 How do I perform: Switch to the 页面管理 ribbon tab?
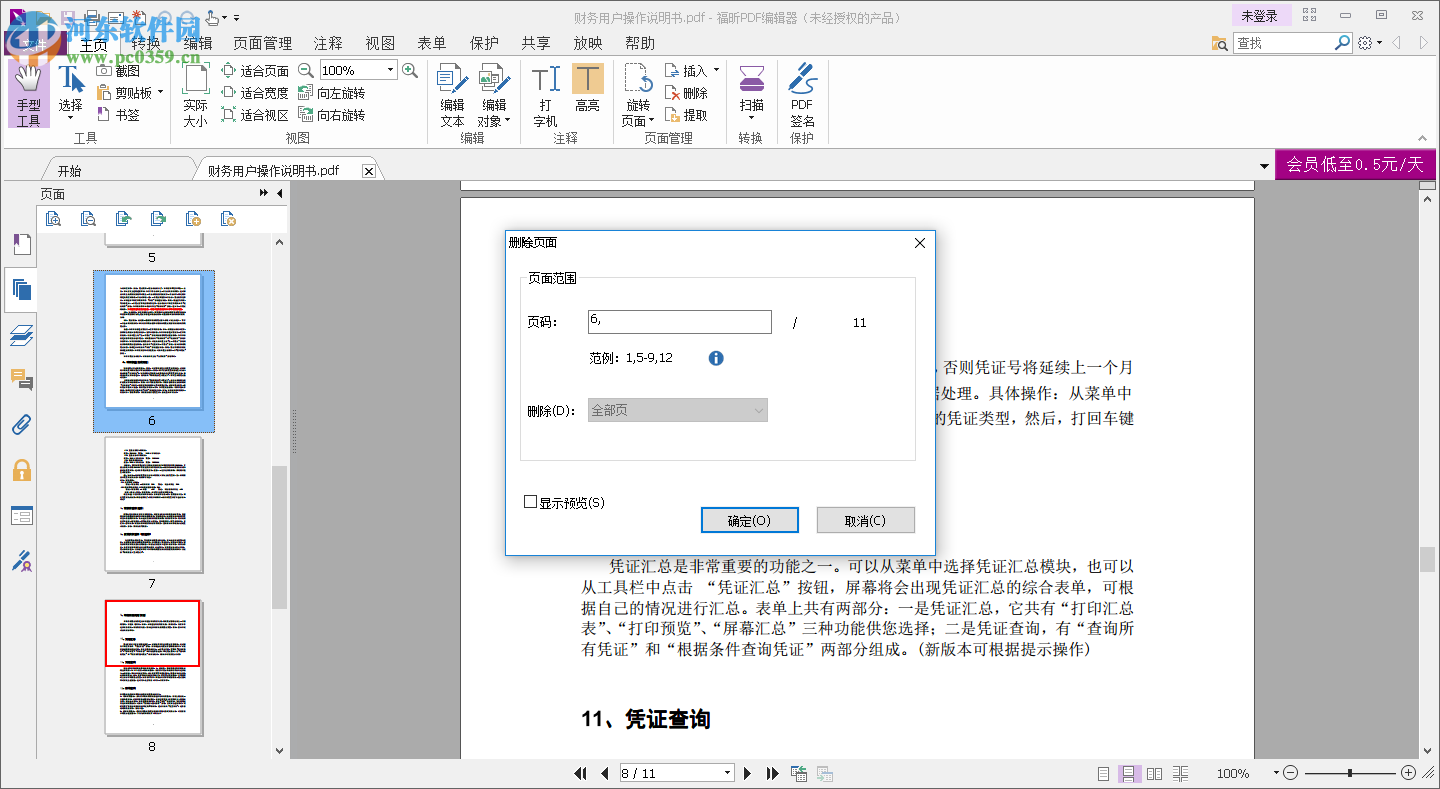point(262,43)
